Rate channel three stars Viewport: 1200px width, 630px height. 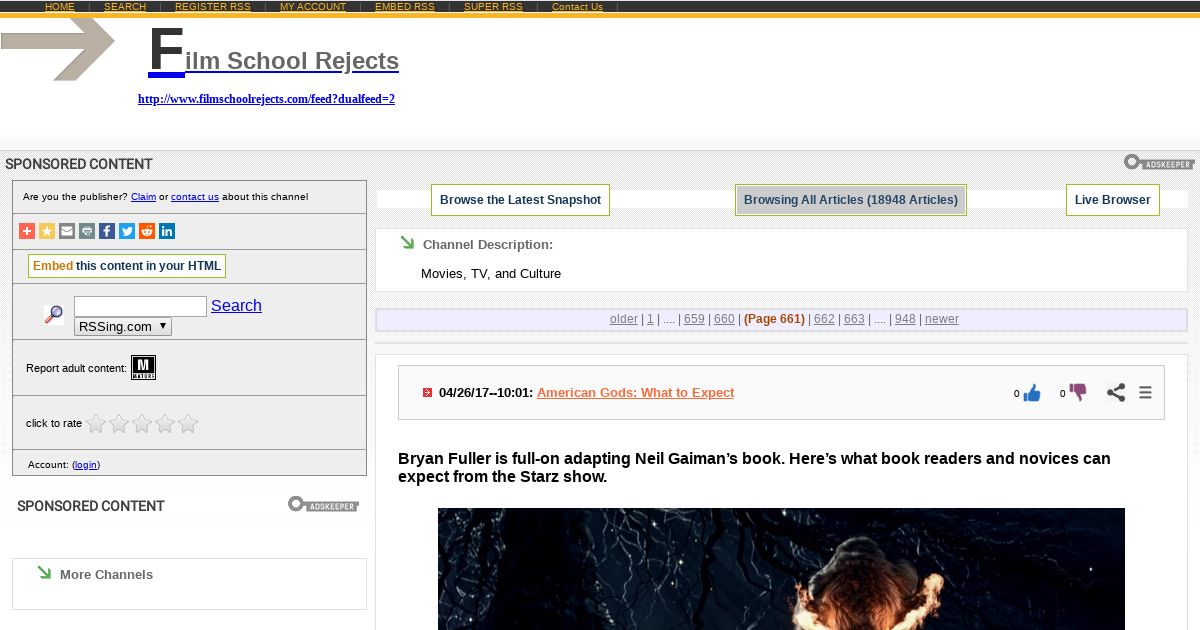[142, 424]
